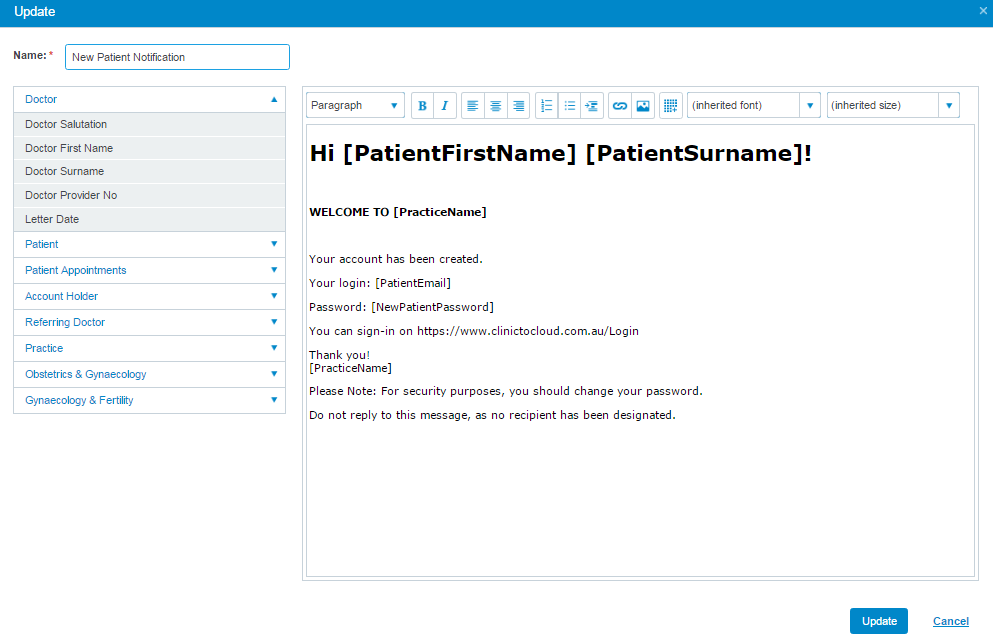This screenshot has height=644, width=993.
Task: Close the Update dialog
Action: [x=983, y=11]
